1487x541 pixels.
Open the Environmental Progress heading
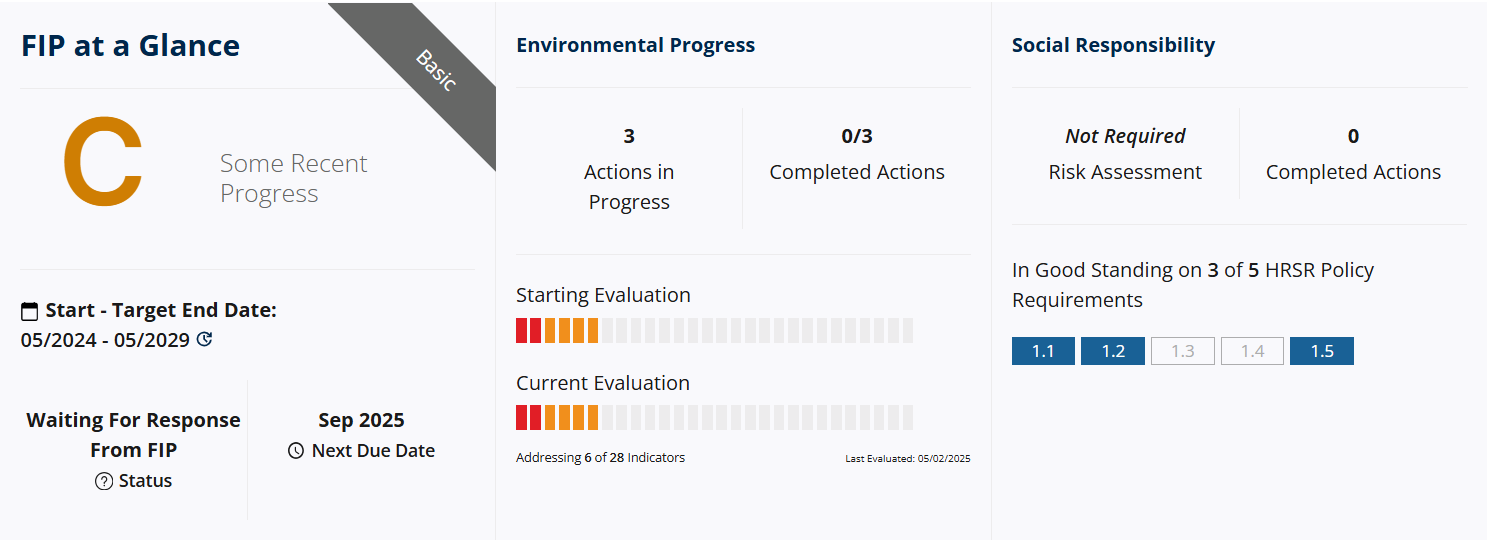click(x=635, y=45)
